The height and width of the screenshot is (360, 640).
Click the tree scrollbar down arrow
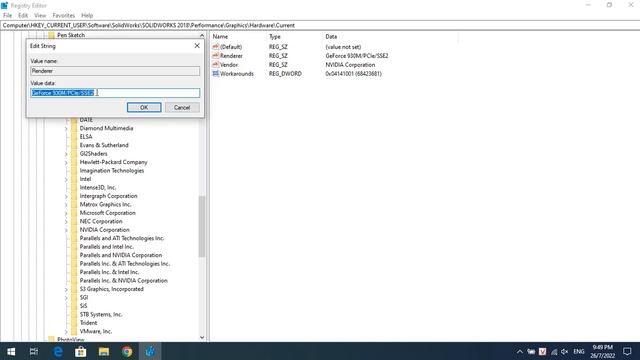coord(202,338)
